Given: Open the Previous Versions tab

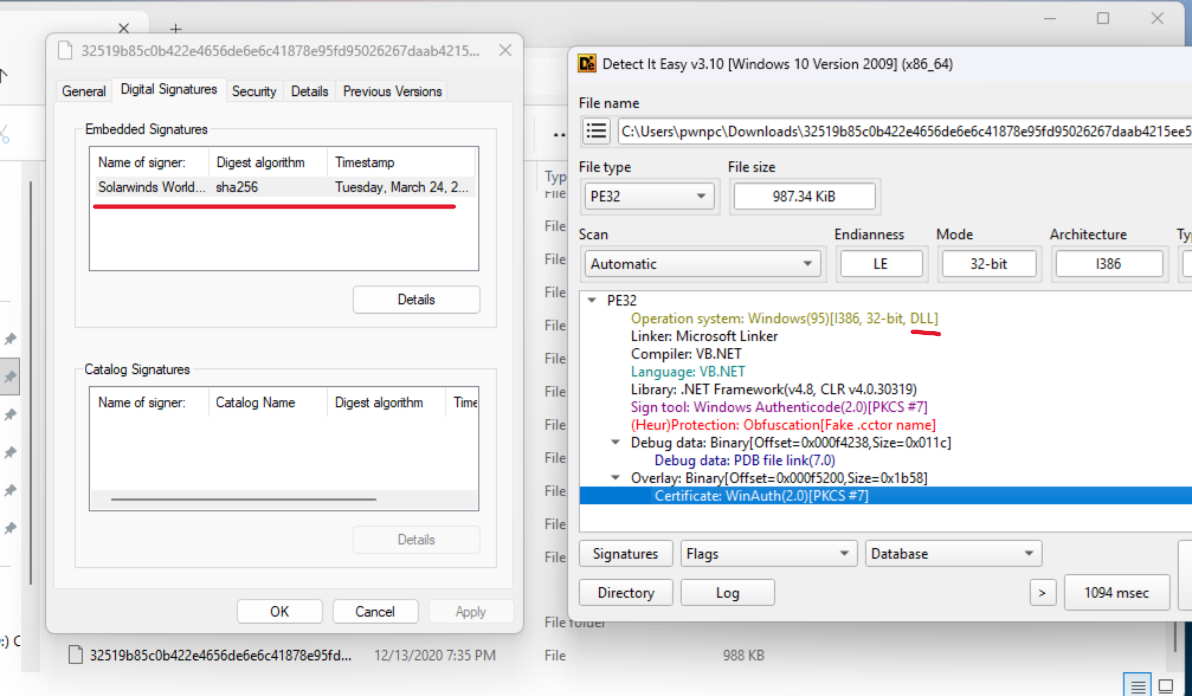Looking at the screenshot, I should click(x=392, y=91).
